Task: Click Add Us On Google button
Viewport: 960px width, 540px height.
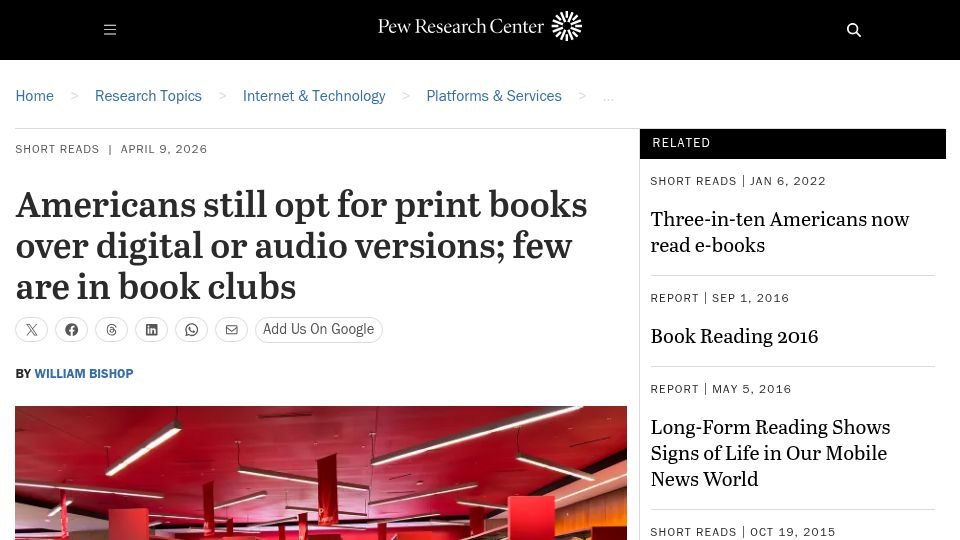Action: tap(318, 329)
